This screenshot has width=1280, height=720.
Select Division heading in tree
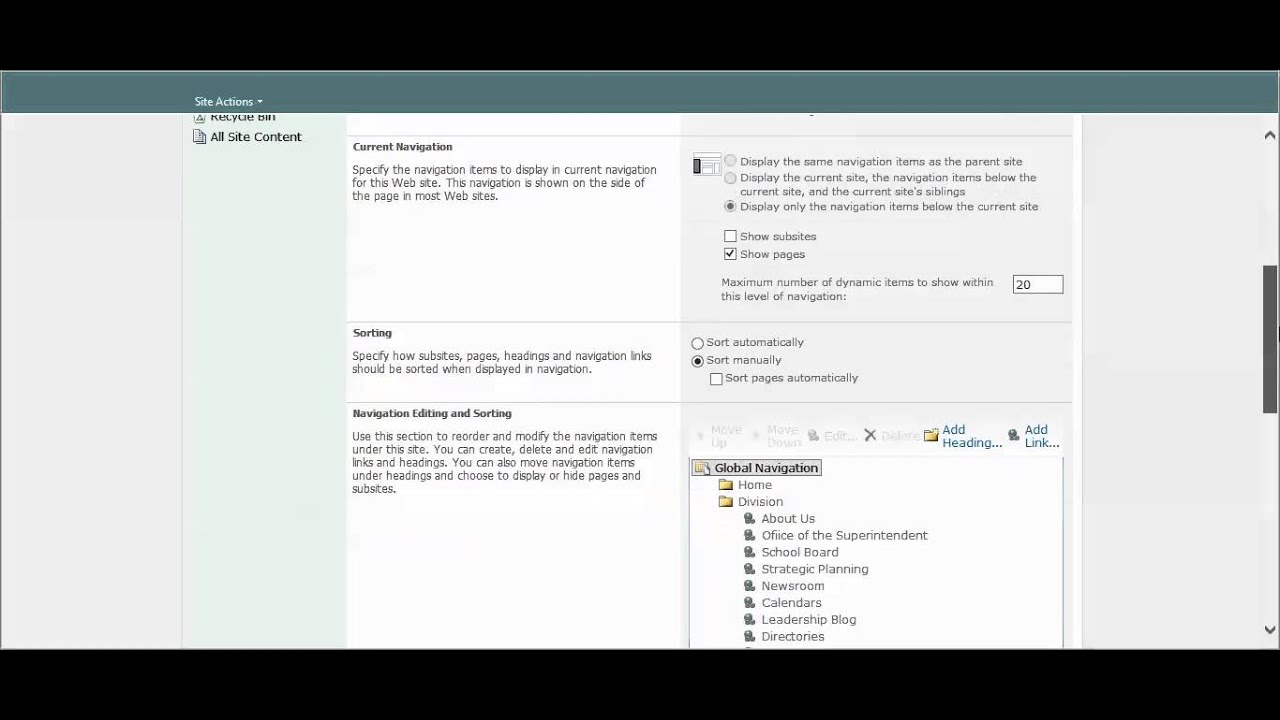(x=760, y=502)
